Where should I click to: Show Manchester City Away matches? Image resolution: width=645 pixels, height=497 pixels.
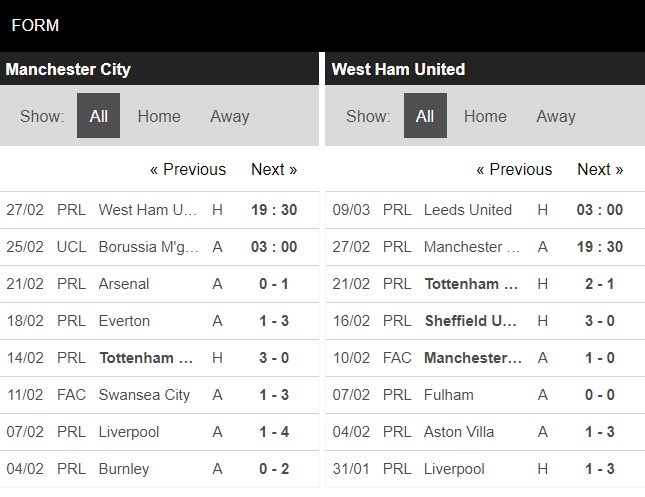[x=229, y=116]
